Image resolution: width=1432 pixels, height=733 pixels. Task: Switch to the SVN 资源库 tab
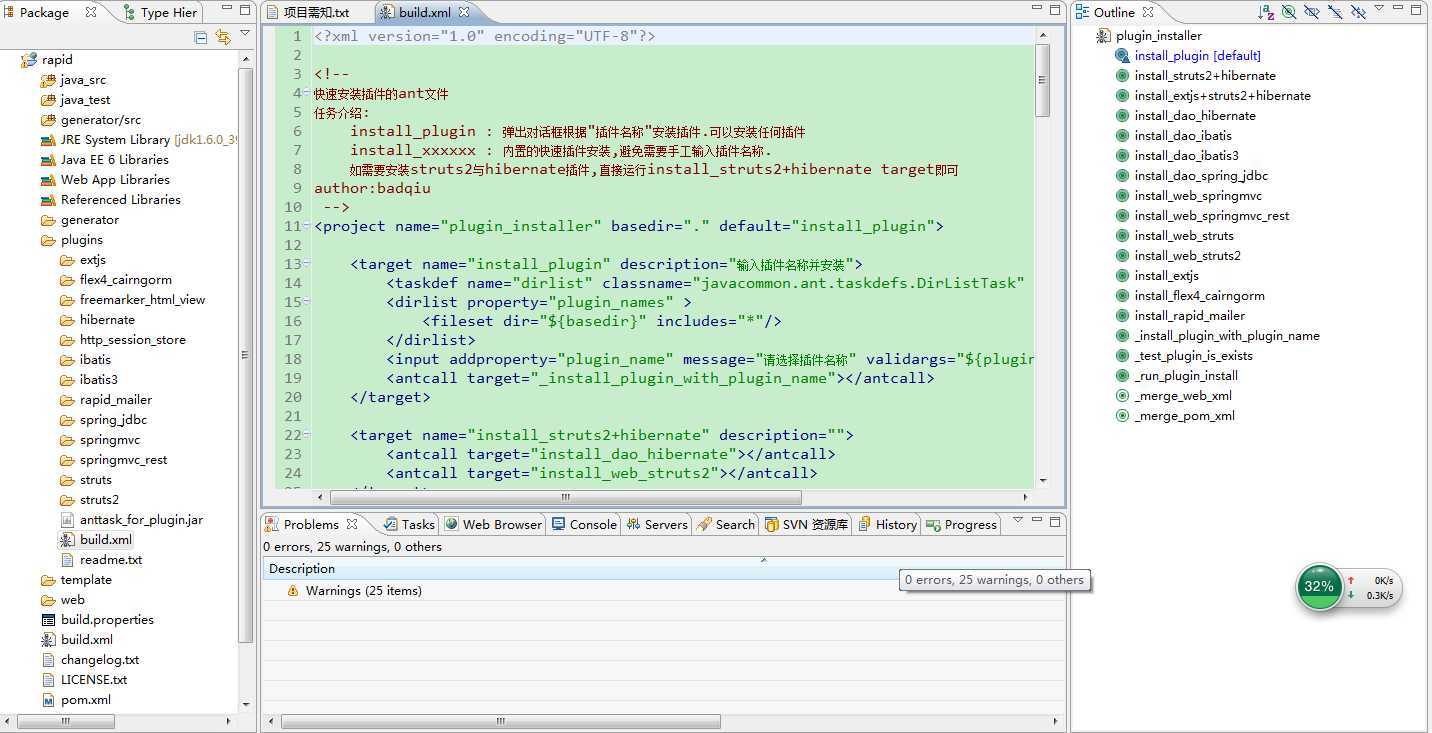(x=806, y=524)
